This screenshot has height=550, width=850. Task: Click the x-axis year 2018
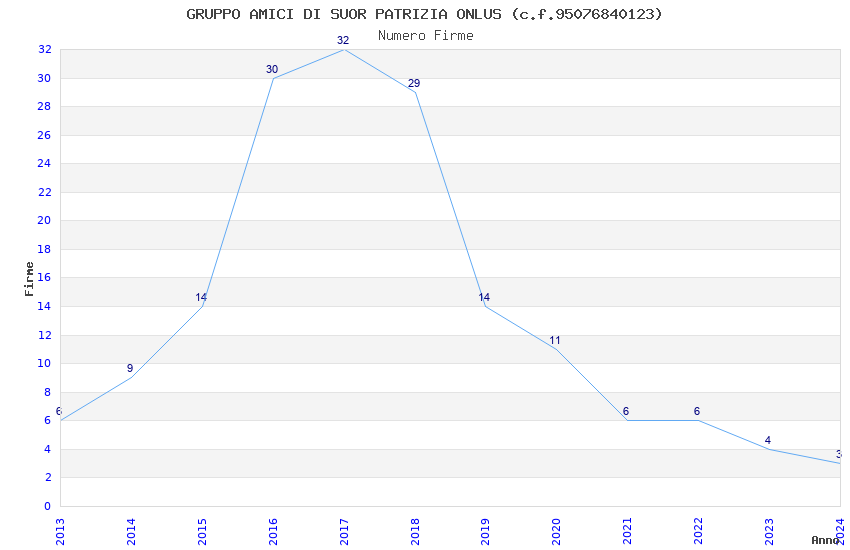point(415,532)
